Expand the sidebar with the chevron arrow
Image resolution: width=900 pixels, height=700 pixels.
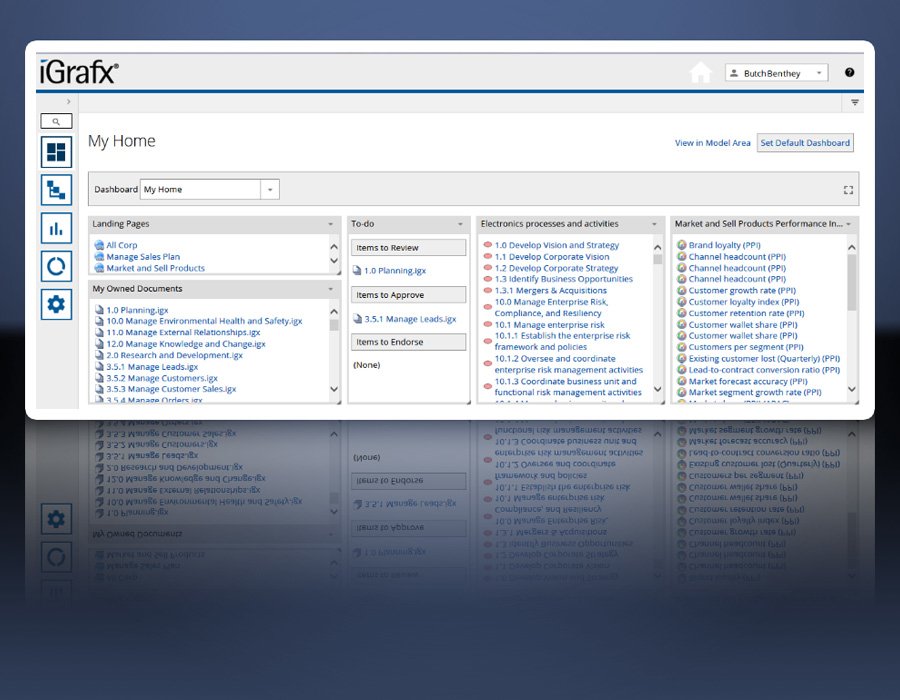click(68, 102)
